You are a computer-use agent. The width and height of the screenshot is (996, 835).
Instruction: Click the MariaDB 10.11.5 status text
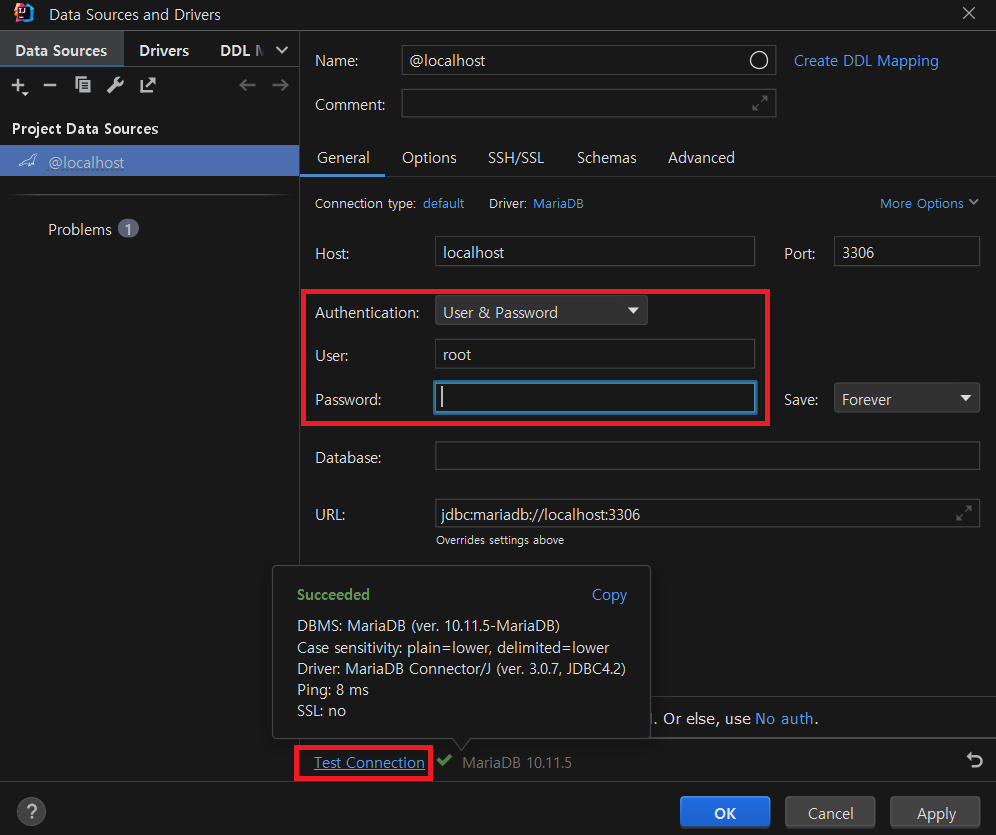[517, 762]
